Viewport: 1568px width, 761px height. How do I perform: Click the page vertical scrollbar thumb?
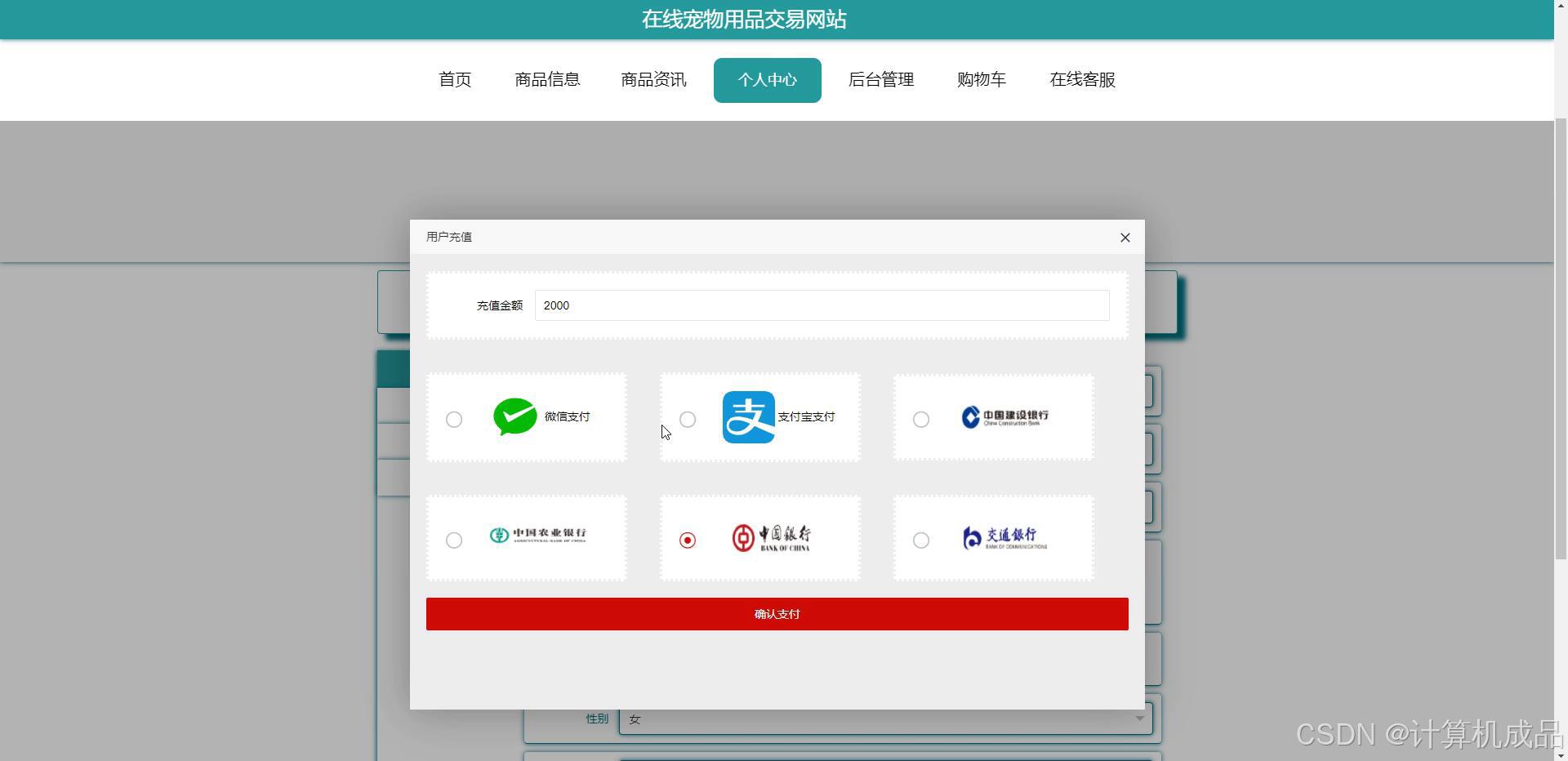(1561, 339)
